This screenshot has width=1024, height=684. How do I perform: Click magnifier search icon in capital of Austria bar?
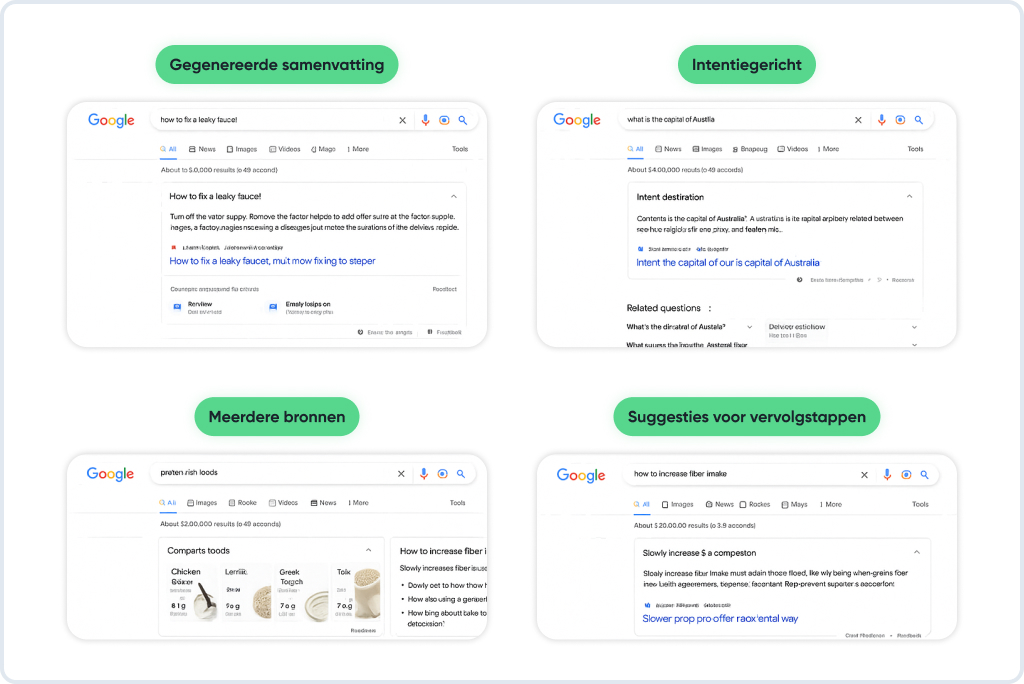pos(919,120)
